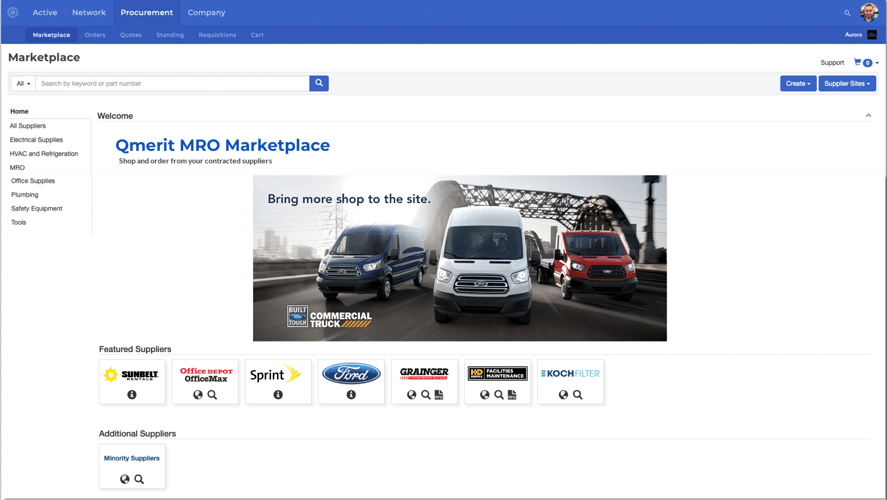This screenshot has width=887, height=500.
Task: Switch to the Quotes tab
Action: [131, 35]
